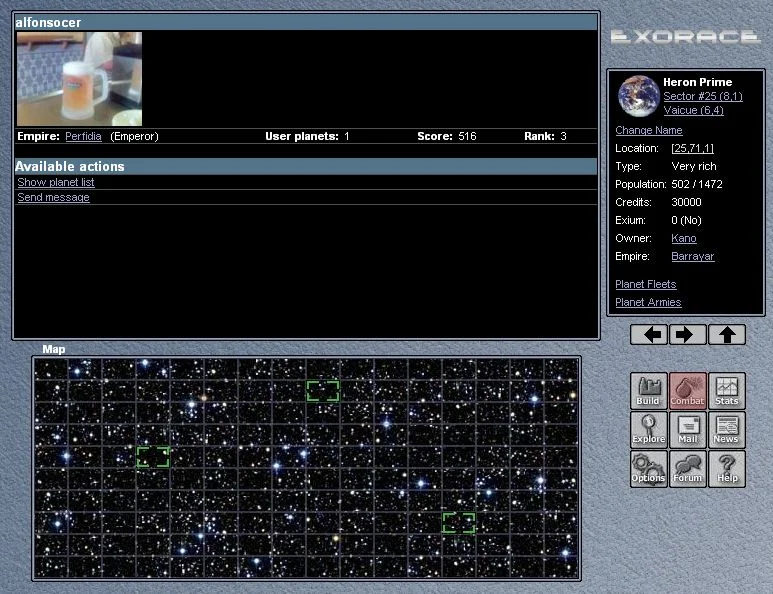Open the News icon
The height and width of the screenshot is (594, 773).
[726, 429]
